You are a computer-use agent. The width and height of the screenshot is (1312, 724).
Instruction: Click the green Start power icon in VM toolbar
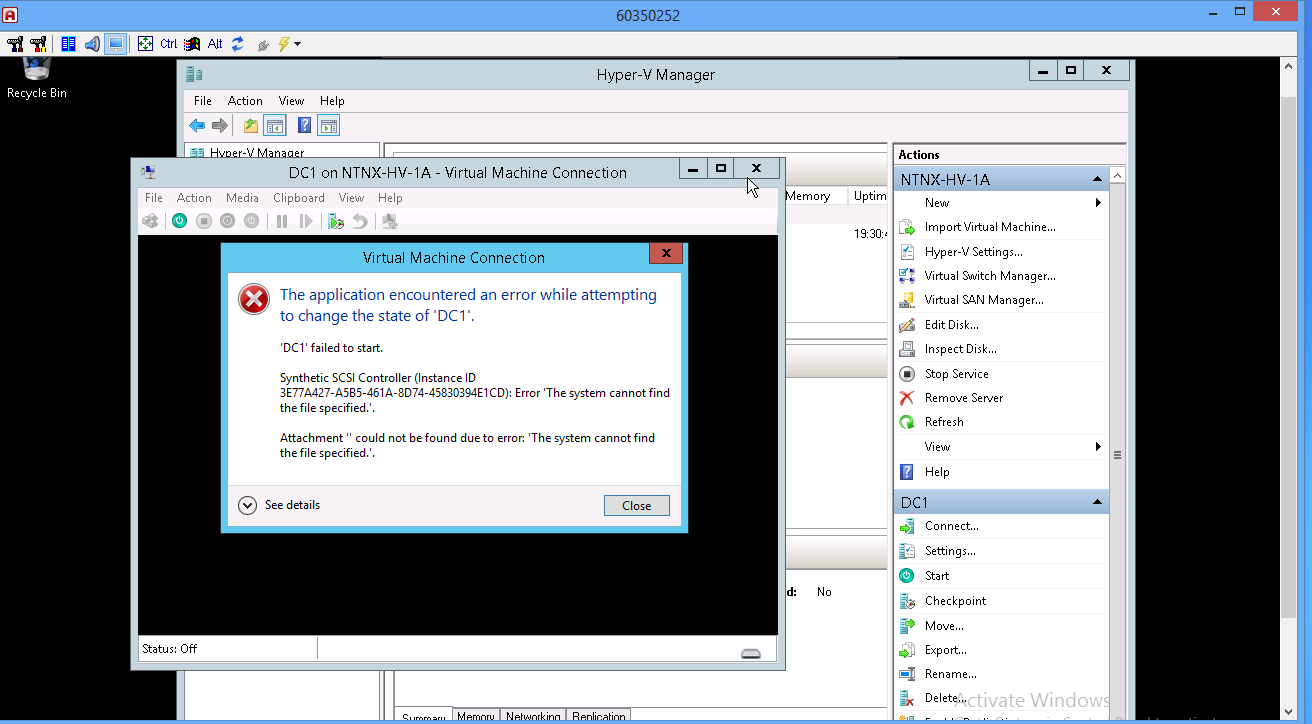click(x=179, y=221)
